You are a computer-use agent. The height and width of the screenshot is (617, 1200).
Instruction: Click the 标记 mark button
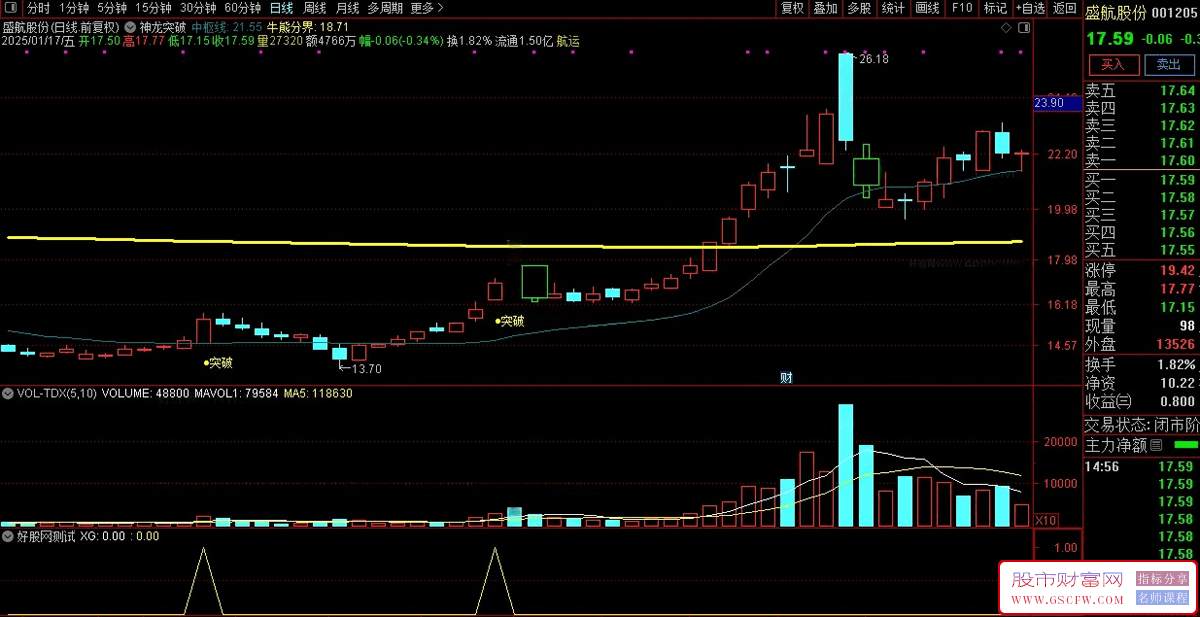pos(995,8)
